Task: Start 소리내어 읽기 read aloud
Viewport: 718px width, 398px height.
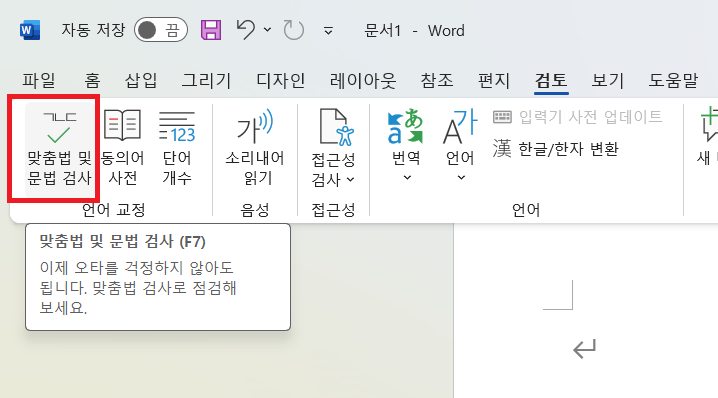Action: click(255, 147)
